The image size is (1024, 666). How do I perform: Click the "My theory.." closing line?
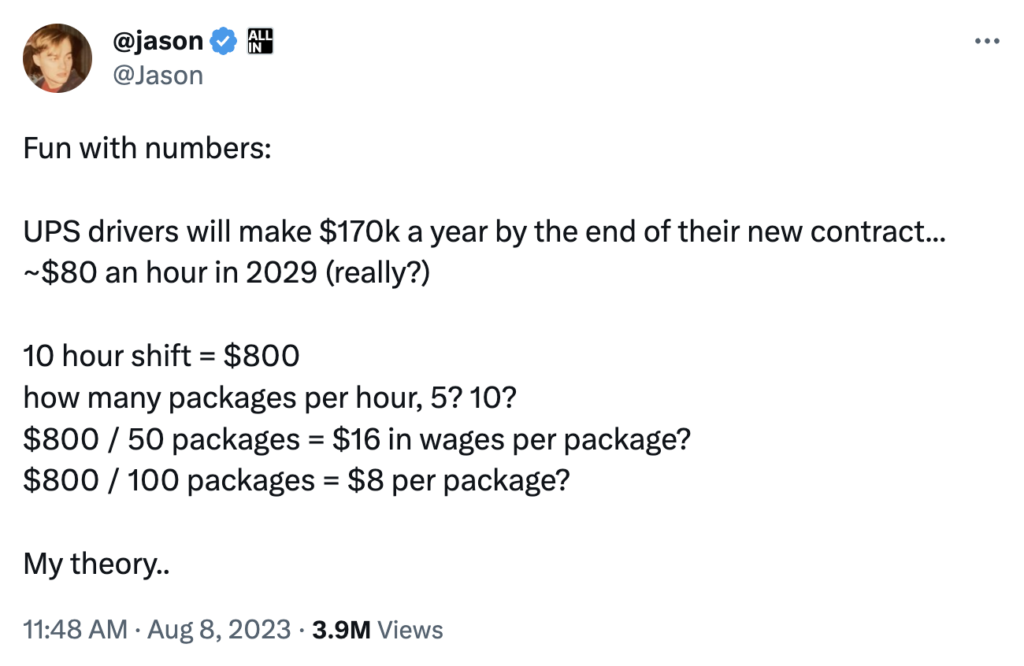coord(97,564)
